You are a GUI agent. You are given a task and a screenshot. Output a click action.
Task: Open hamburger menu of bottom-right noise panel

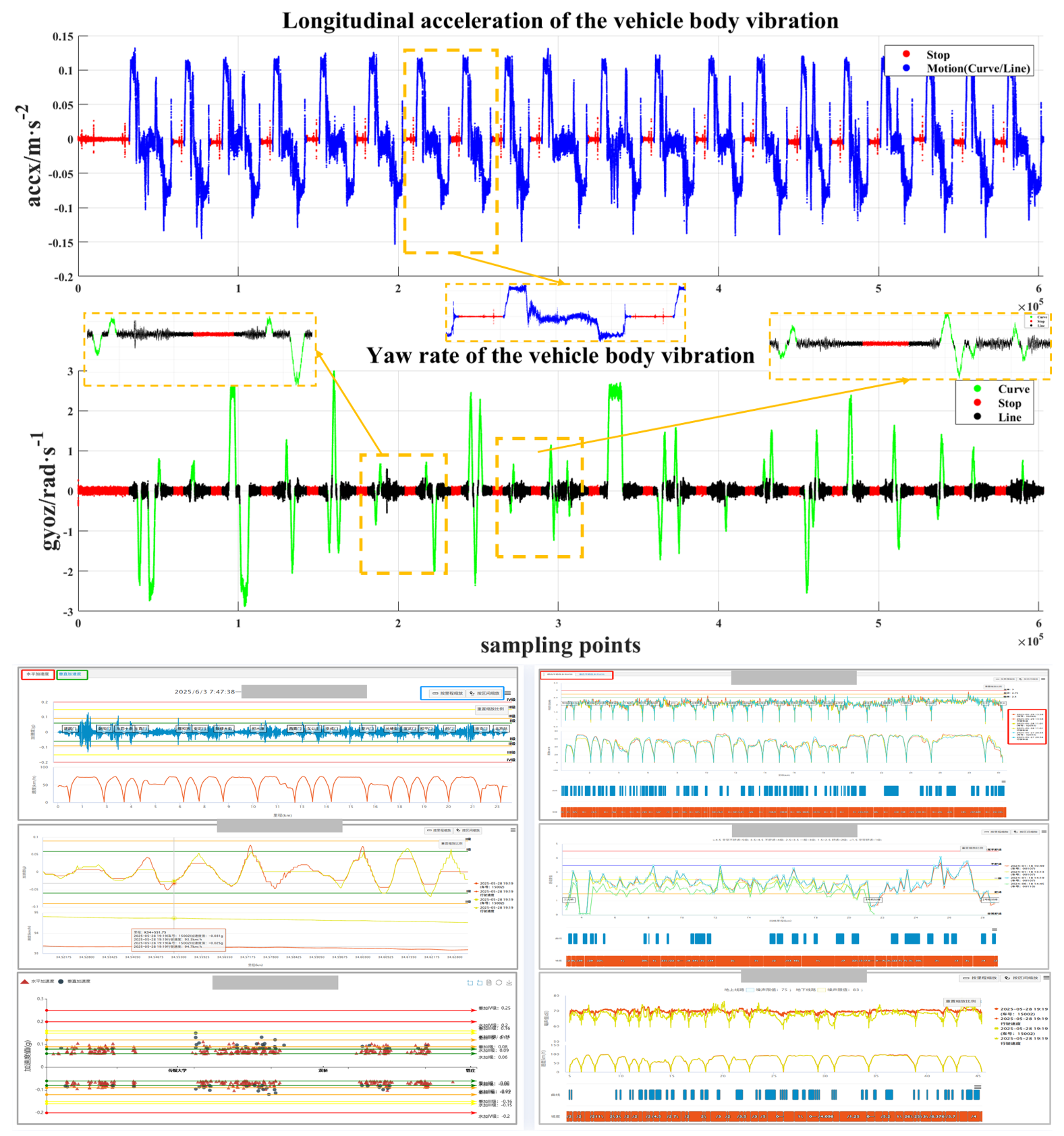pos(1046,977)
